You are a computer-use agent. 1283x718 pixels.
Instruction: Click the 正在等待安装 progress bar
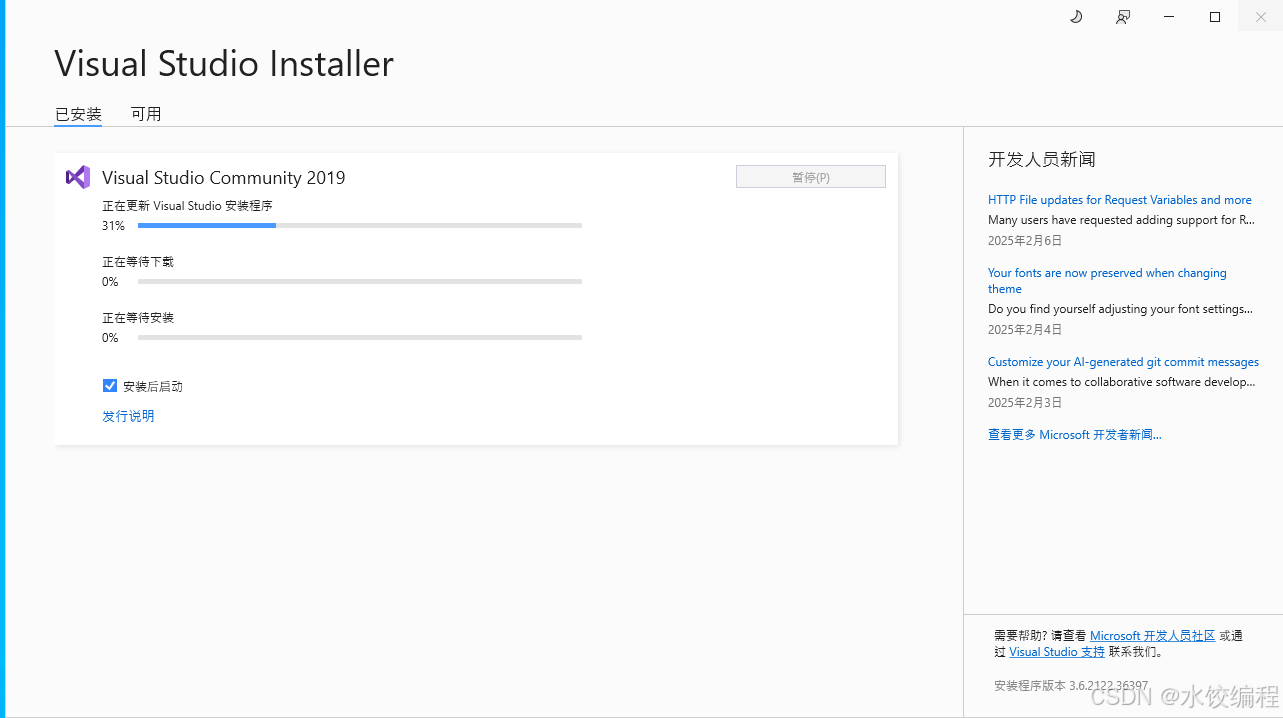(360, 338)
